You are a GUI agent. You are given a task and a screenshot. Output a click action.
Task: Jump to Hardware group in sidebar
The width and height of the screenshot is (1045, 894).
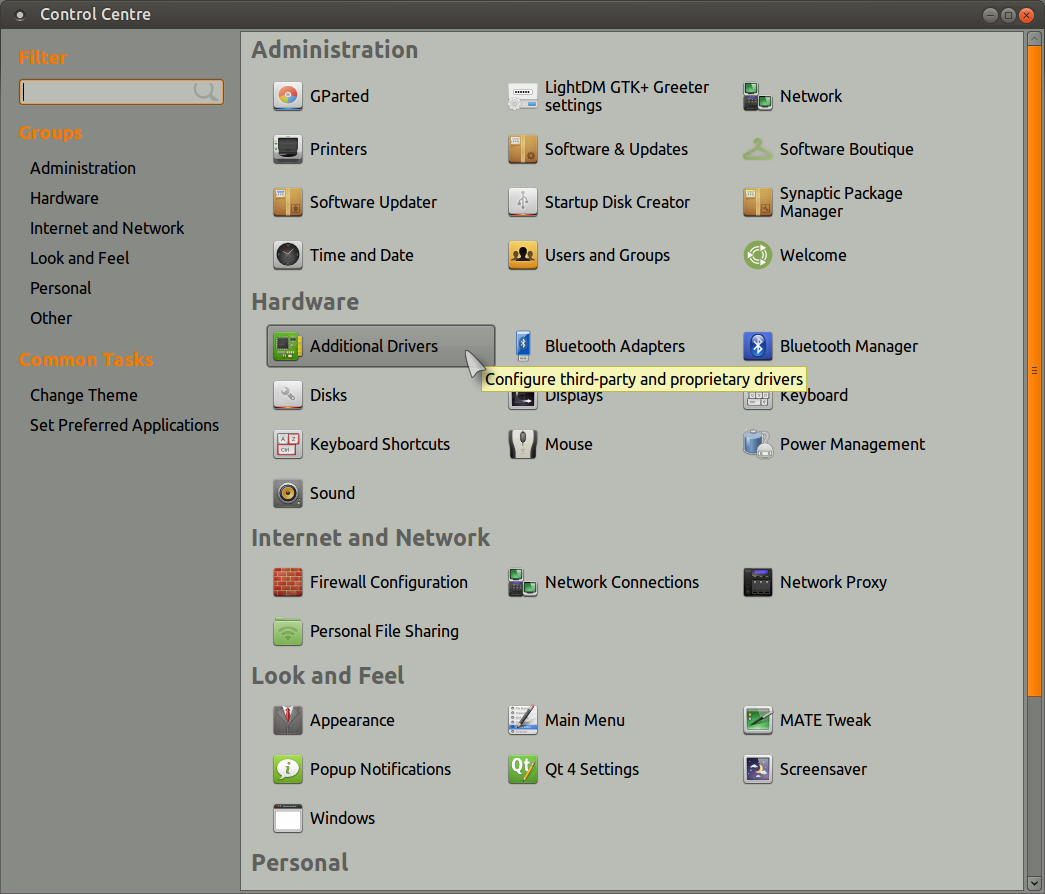click(x=64, y=198)
